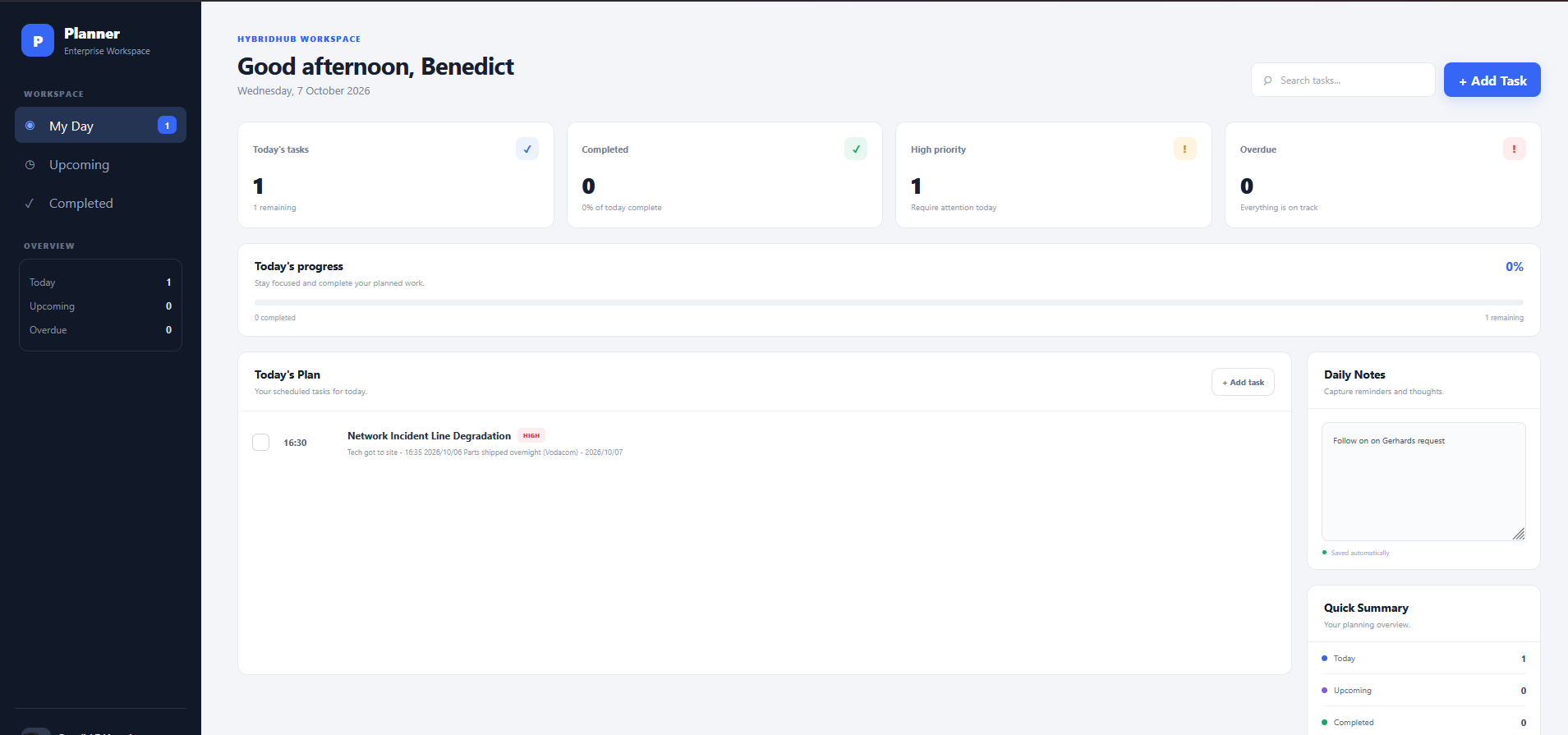1568x735 pixels.
Task: Click into the Daily Notes text area
Action: pyautogui.click(x=1423, y=481)
